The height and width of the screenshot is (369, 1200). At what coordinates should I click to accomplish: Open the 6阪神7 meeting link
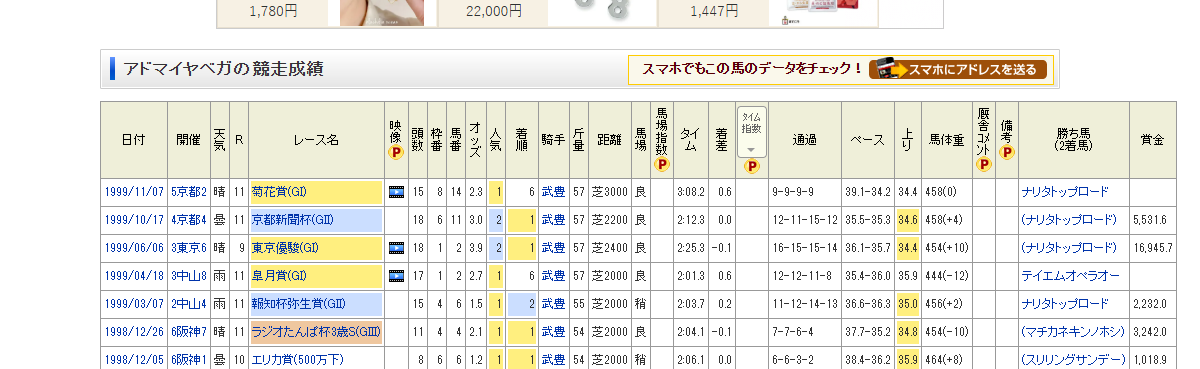tap(188, 331)
